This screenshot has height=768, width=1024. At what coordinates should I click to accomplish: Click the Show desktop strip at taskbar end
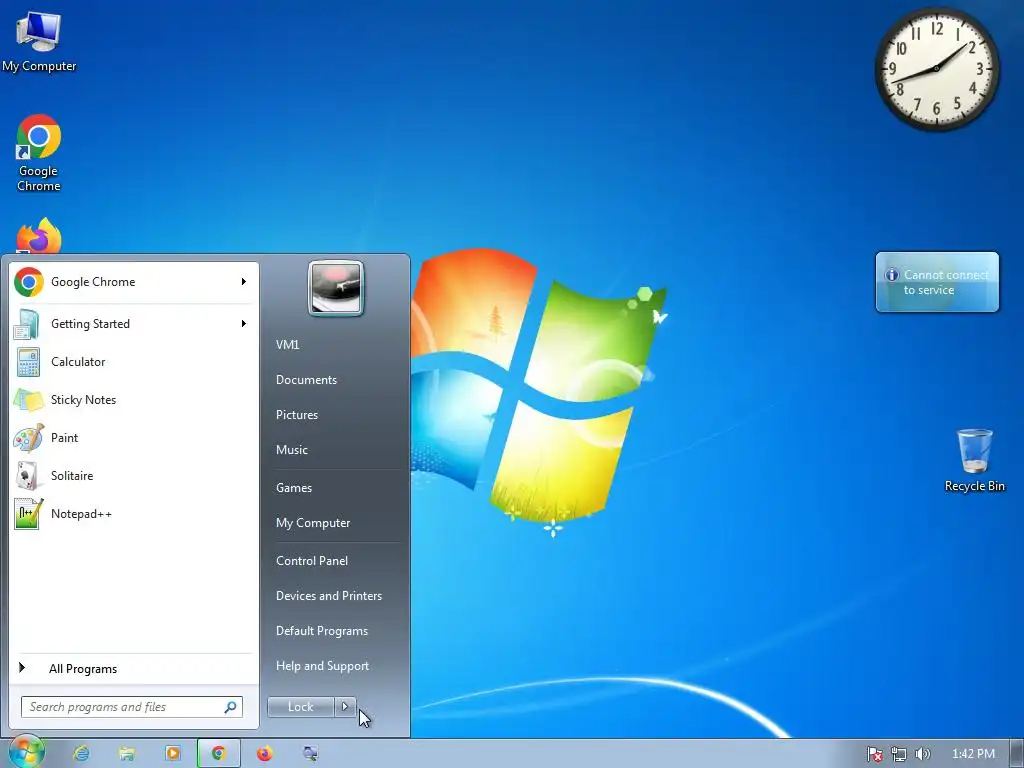point(1017,754)
